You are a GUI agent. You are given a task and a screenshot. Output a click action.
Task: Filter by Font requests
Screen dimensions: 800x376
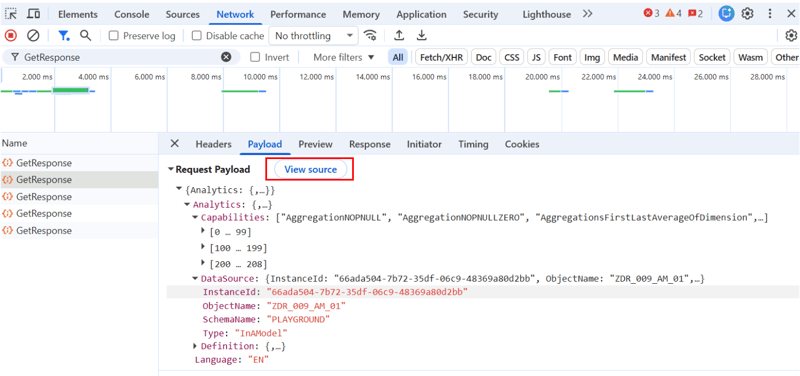(563, 57)
